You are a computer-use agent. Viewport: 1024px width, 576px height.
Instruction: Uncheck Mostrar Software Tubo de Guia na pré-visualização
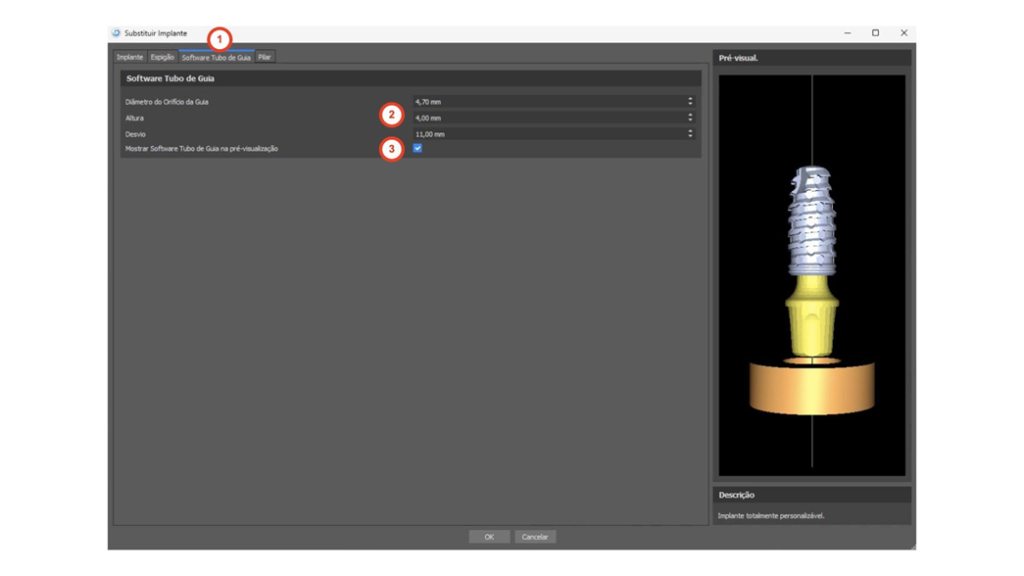click(x=417, y=148)
